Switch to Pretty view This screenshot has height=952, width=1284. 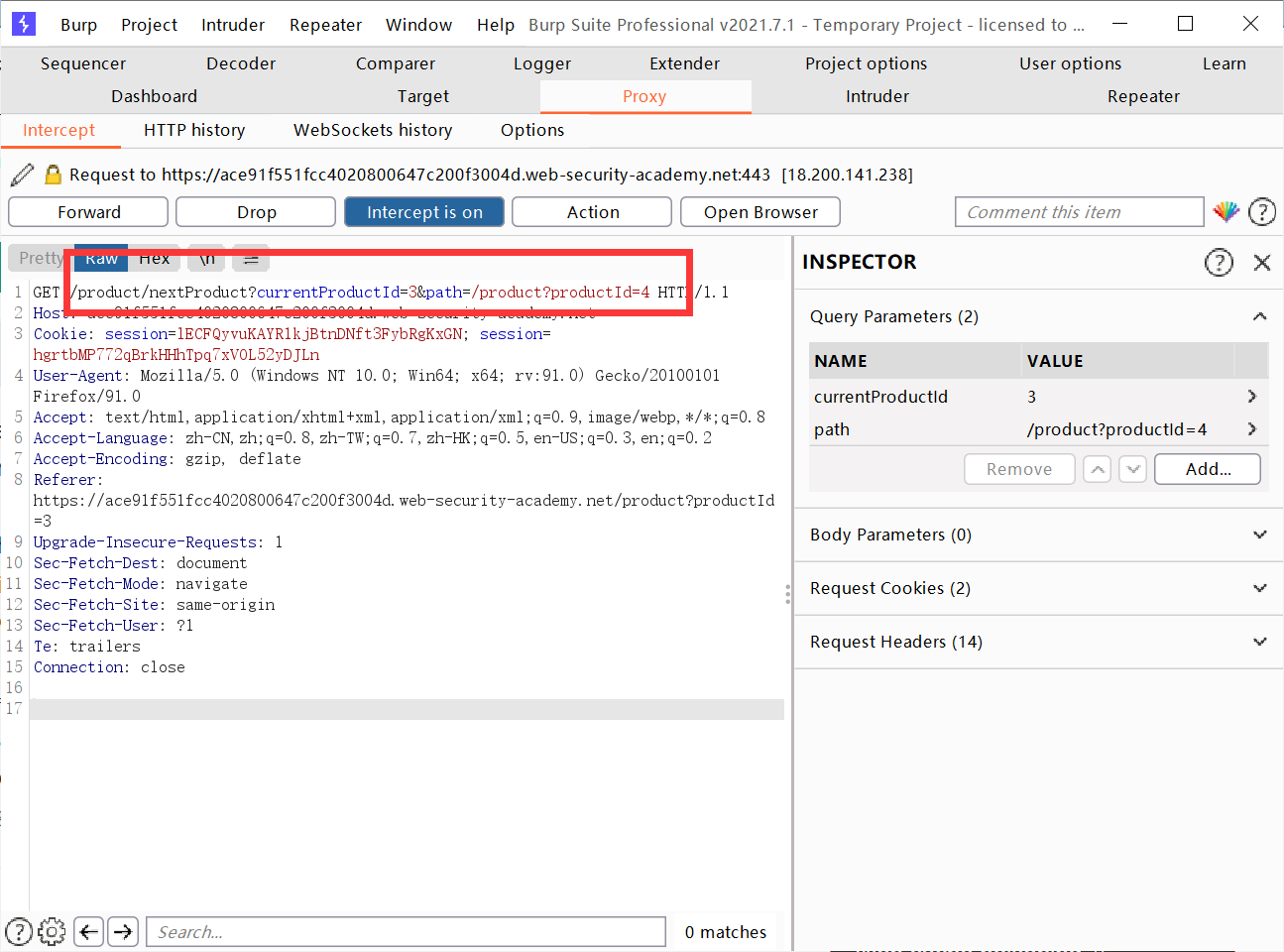[x=40, y=258]
